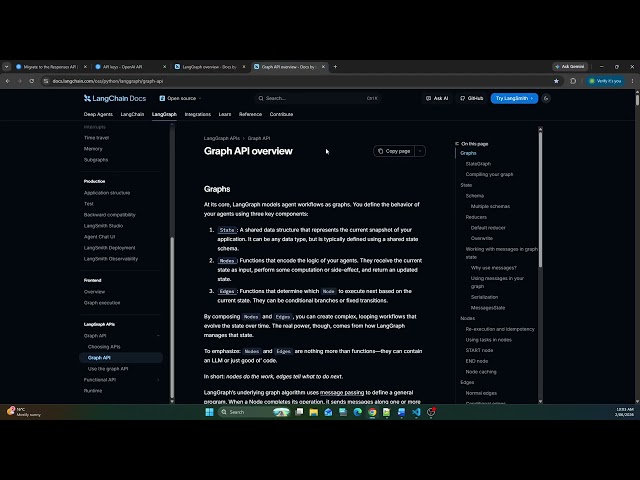Screen dimensions: 640x480
Task: Click the docs Search field
Action: (318, 98)
